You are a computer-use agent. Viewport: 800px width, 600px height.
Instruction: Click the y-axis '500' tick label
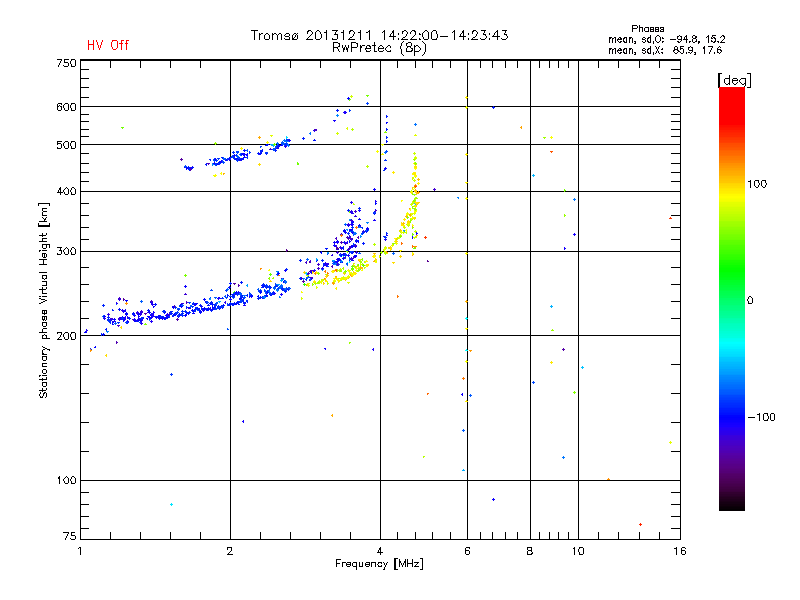coord(66,145)
